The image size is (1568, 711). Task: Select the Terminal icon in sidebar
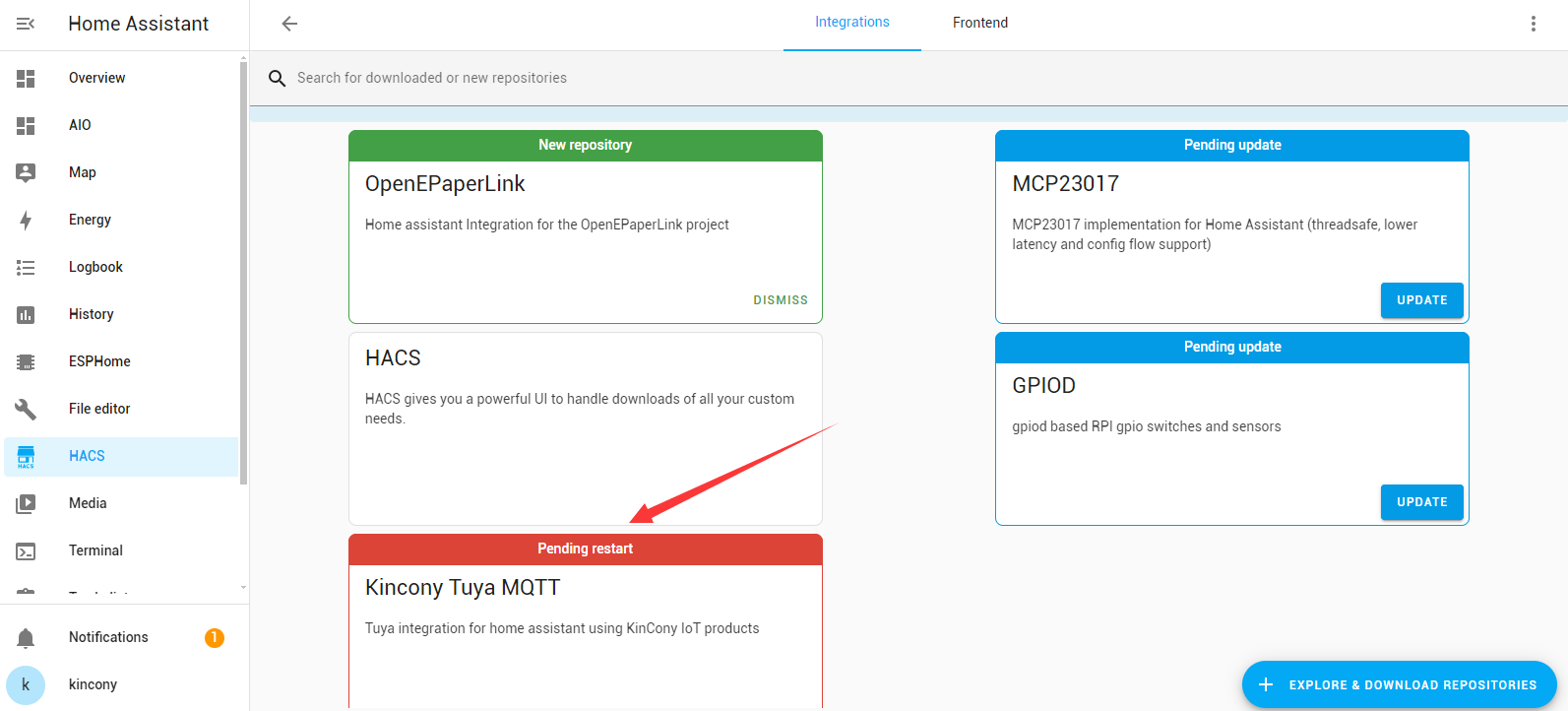click(26, 550)
